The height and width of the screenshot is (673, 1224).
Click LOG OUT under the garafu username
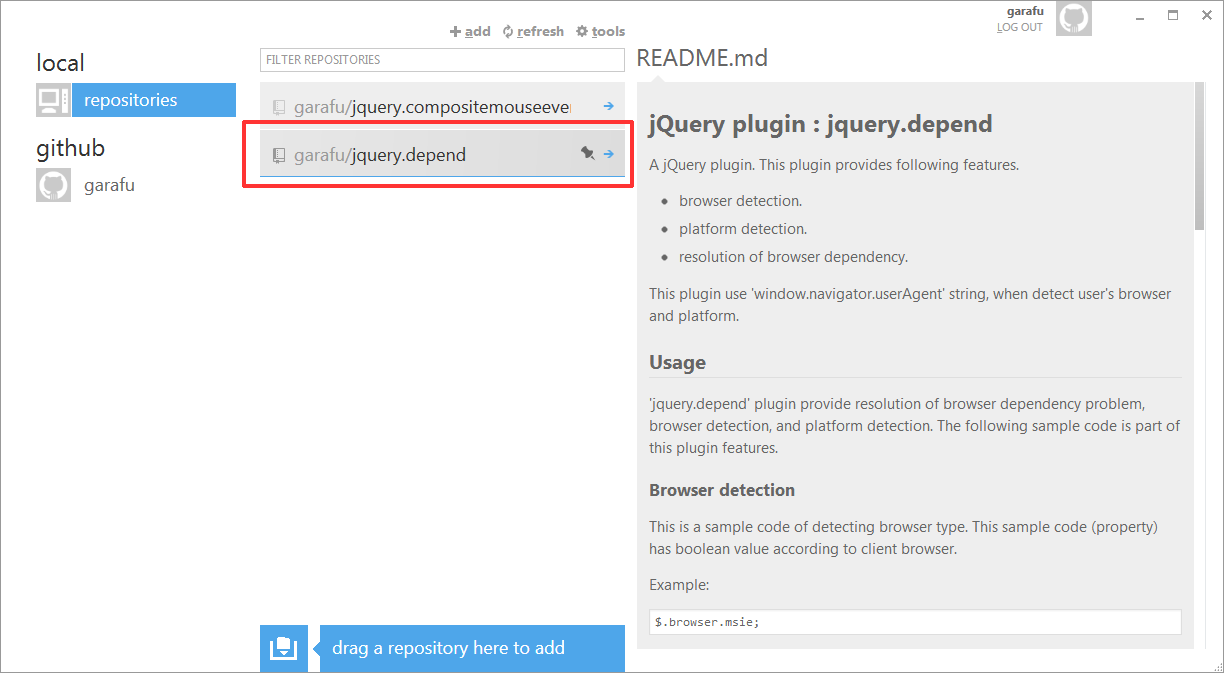click(x=1019, y=27)
